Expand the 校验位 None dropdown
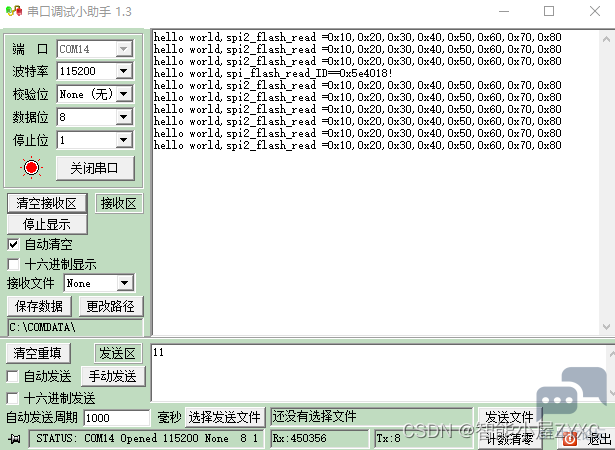The width and height of the screenshot is (615, 450). point(123,94)
